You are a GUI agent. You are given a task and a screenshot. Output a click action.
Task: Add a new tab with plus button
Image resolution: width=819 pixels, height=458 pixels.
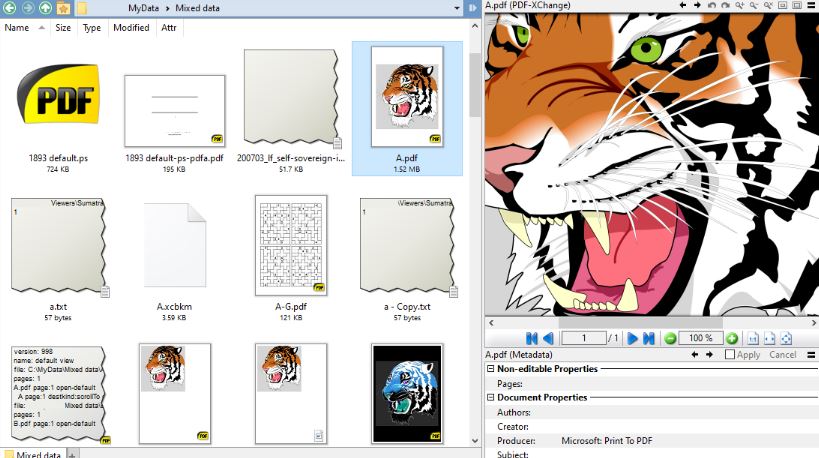72,454
